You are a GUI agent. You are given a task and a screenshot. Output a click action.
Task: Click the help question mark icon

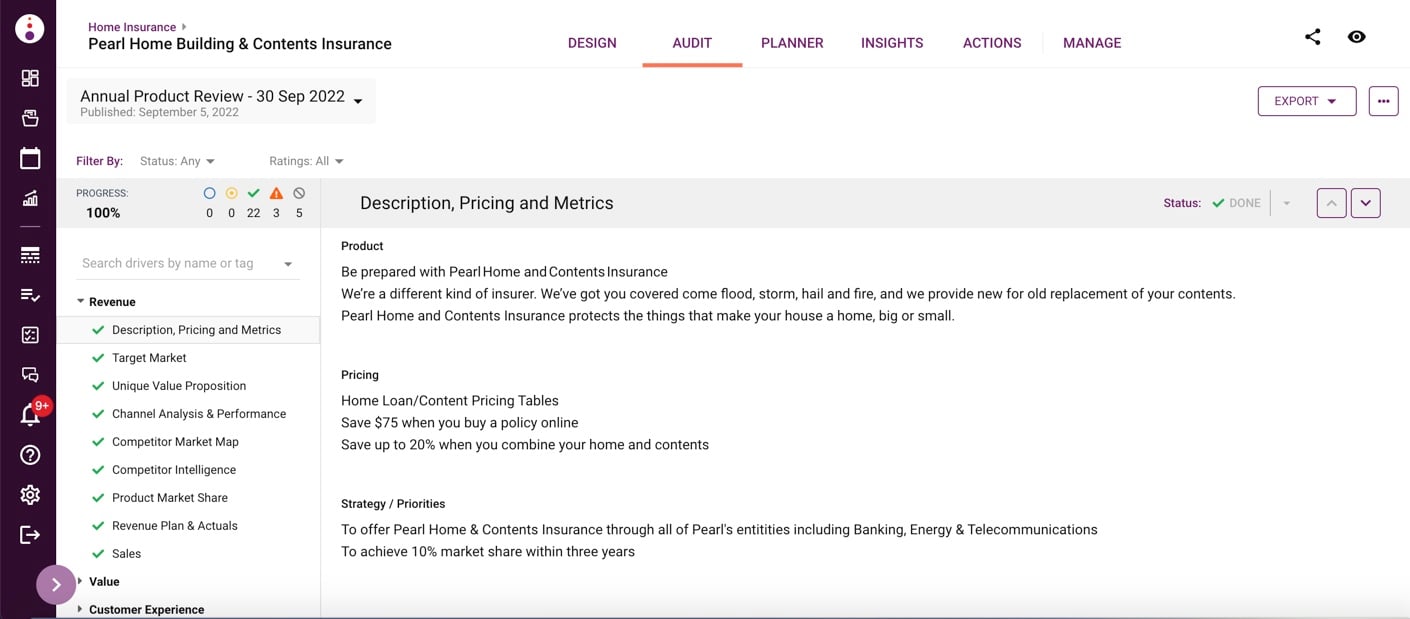click(30, 455)
